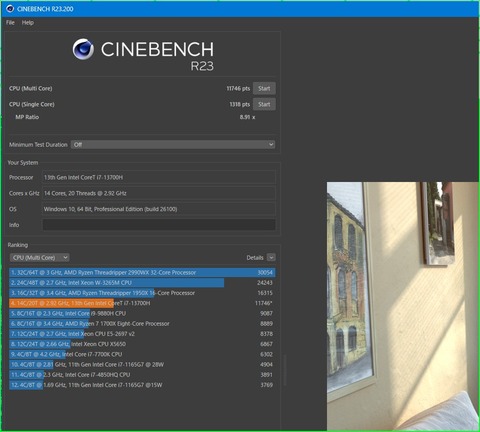This screenshot has width=480, height=432.
Task: Click the score 30054 in ranking
Action: pos(265,273)
